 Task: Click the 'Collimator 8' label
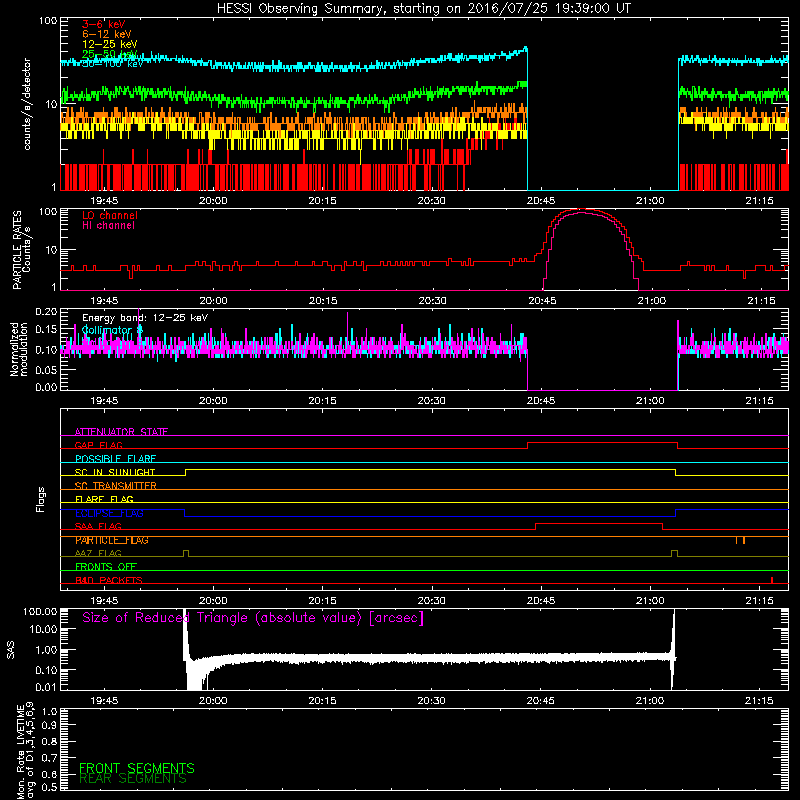coord(112,330)
